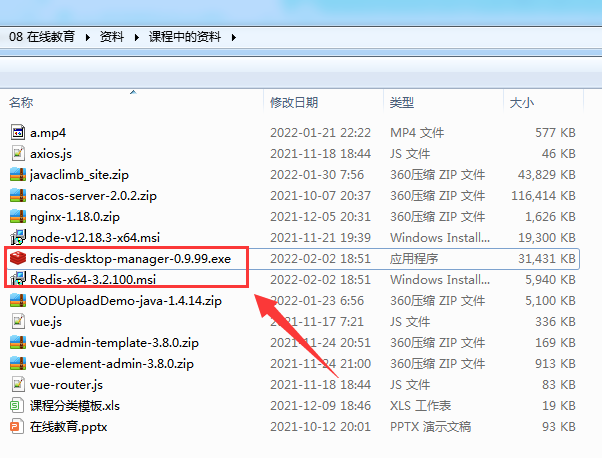Click date 2021-10-07 20:37 of nacos-server
Screen dimensions: 602x458
click(321, 196)
